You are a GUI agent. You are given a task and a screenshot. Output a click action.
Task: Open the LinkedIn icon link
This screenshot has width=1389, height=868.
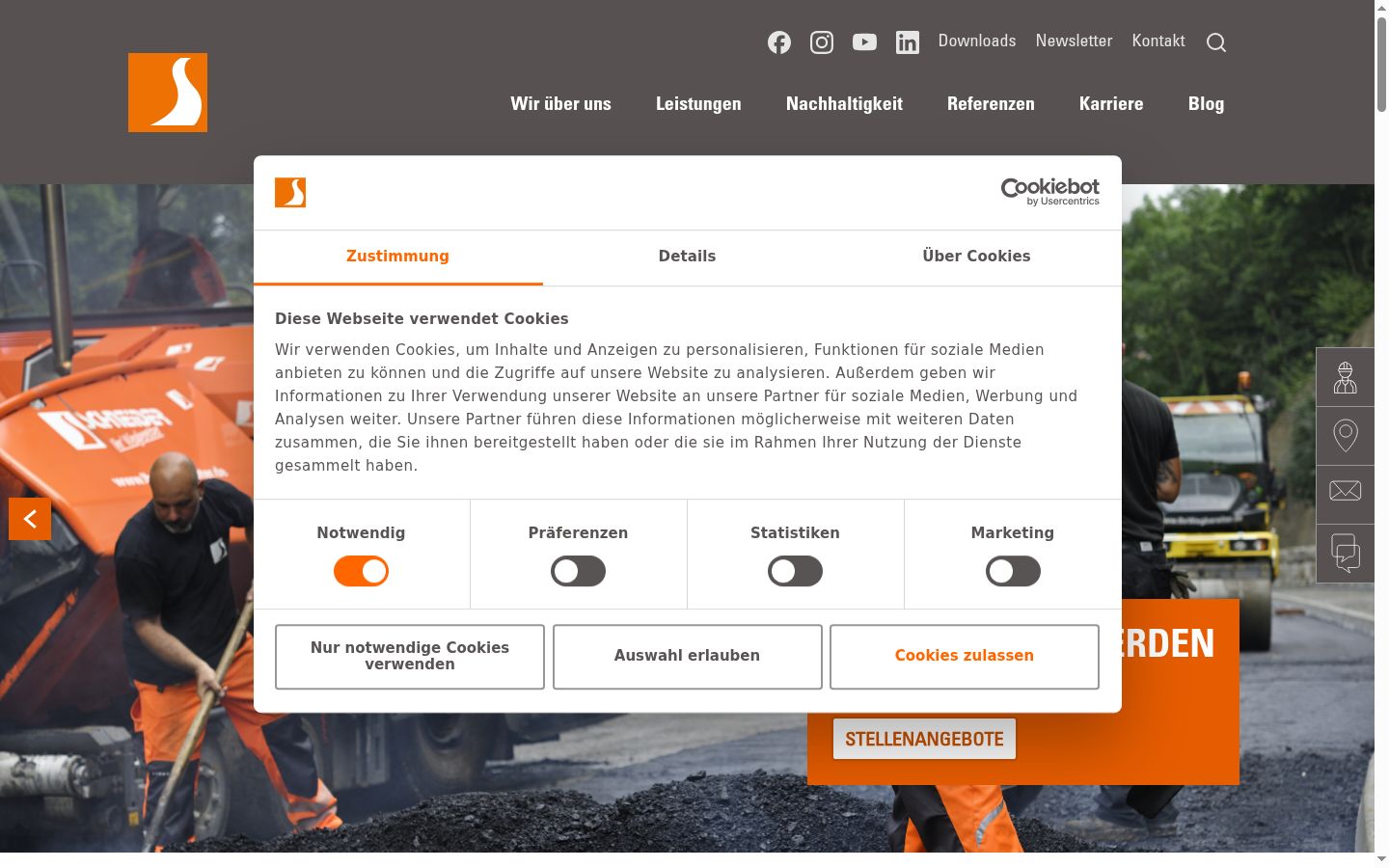click(x=908, y=42)
